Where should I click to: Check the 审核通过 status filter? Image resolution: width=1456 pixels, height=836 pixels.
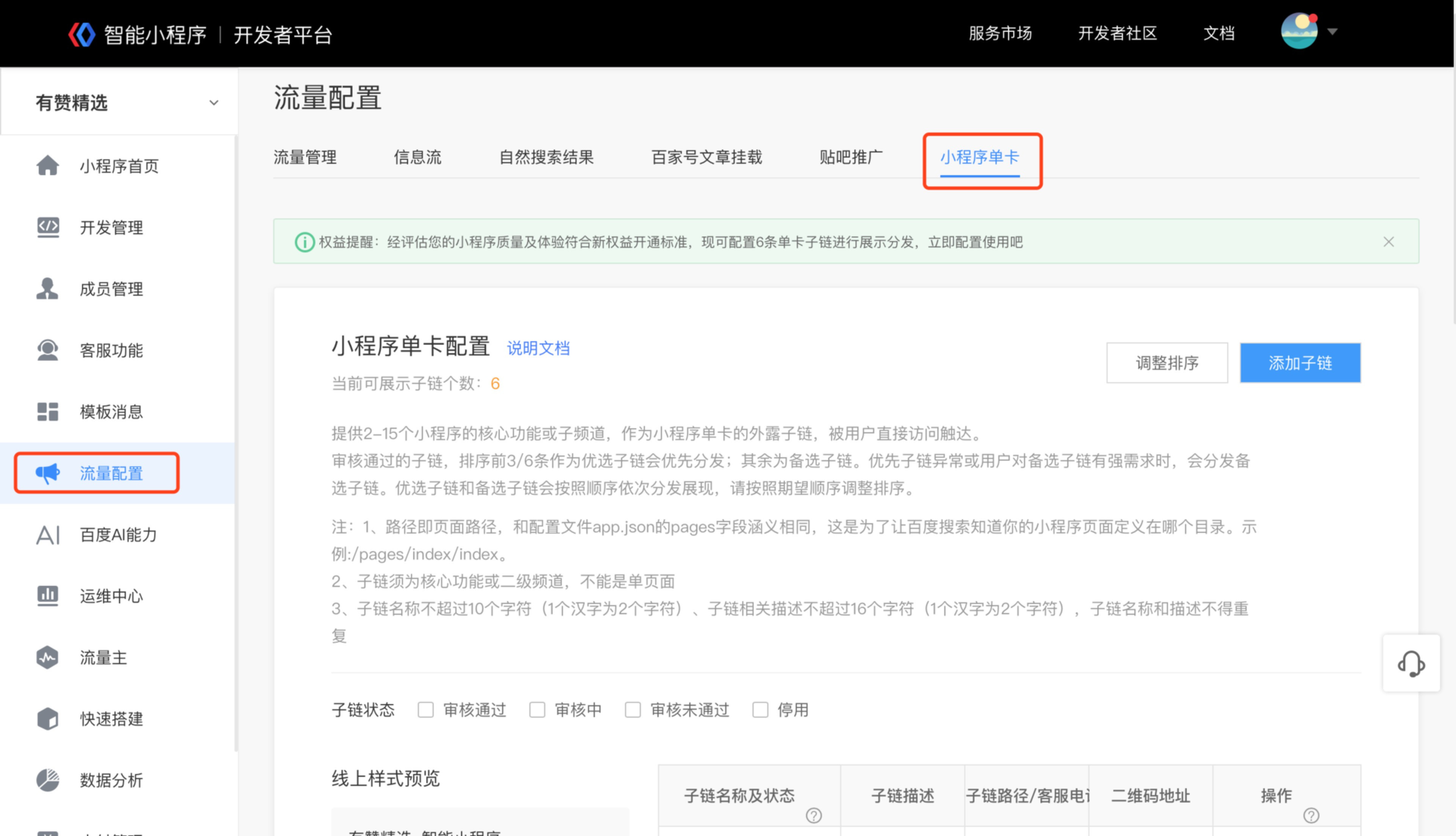425,710
